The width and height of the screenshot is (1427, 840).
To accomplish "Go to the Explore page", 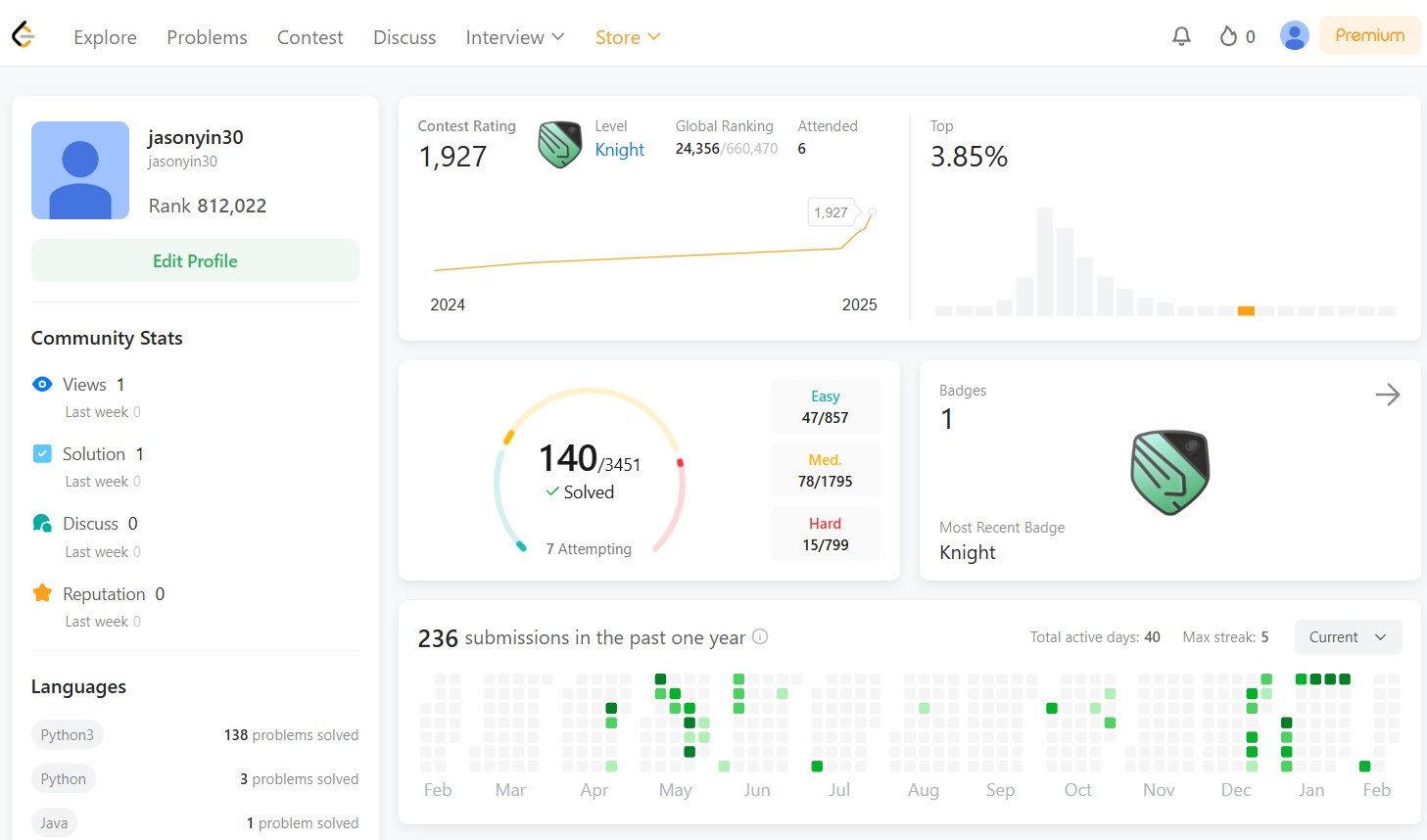I will [x=105, y=37].
